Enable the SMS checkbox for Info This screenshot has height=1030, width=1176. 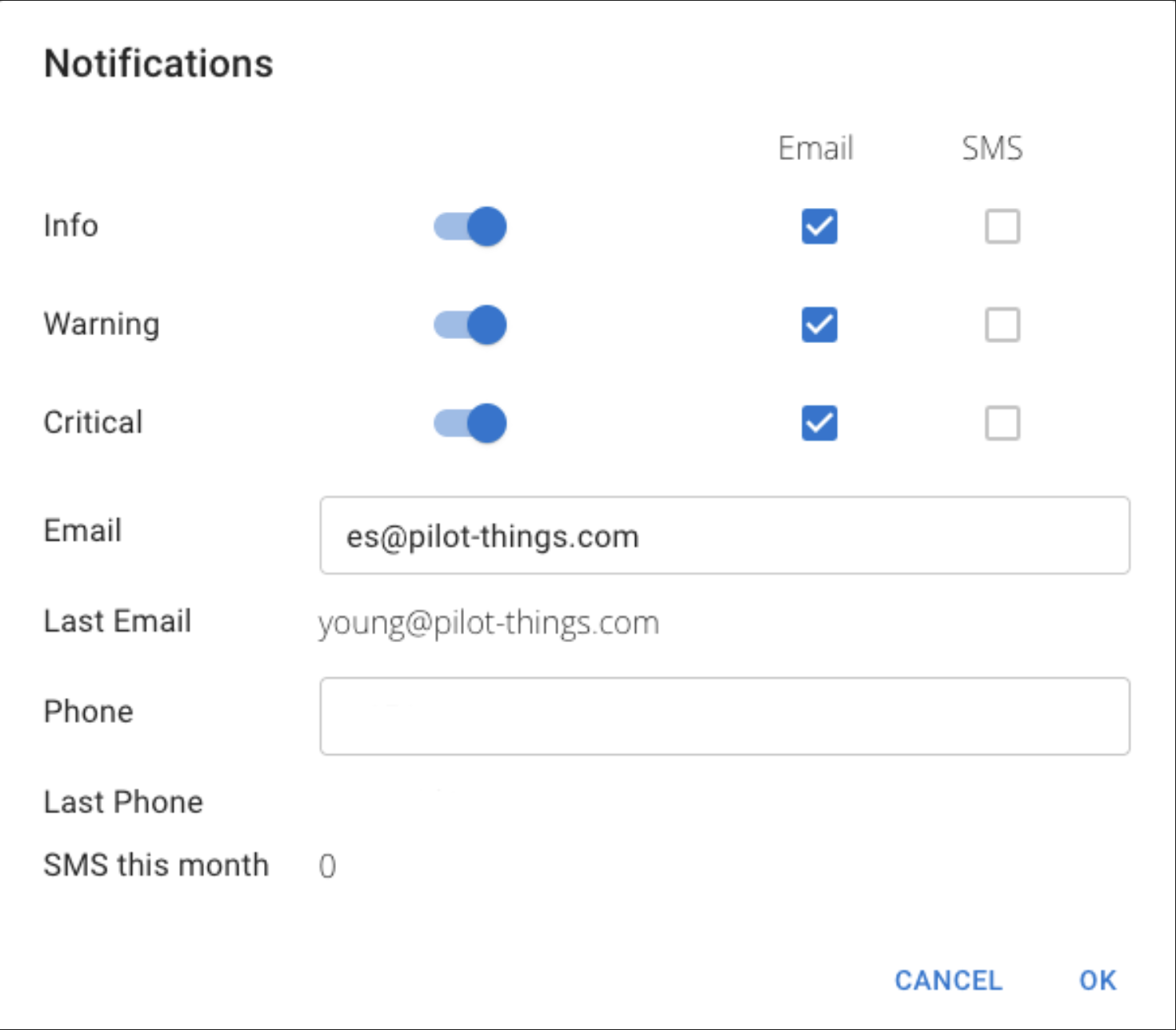1002,226
